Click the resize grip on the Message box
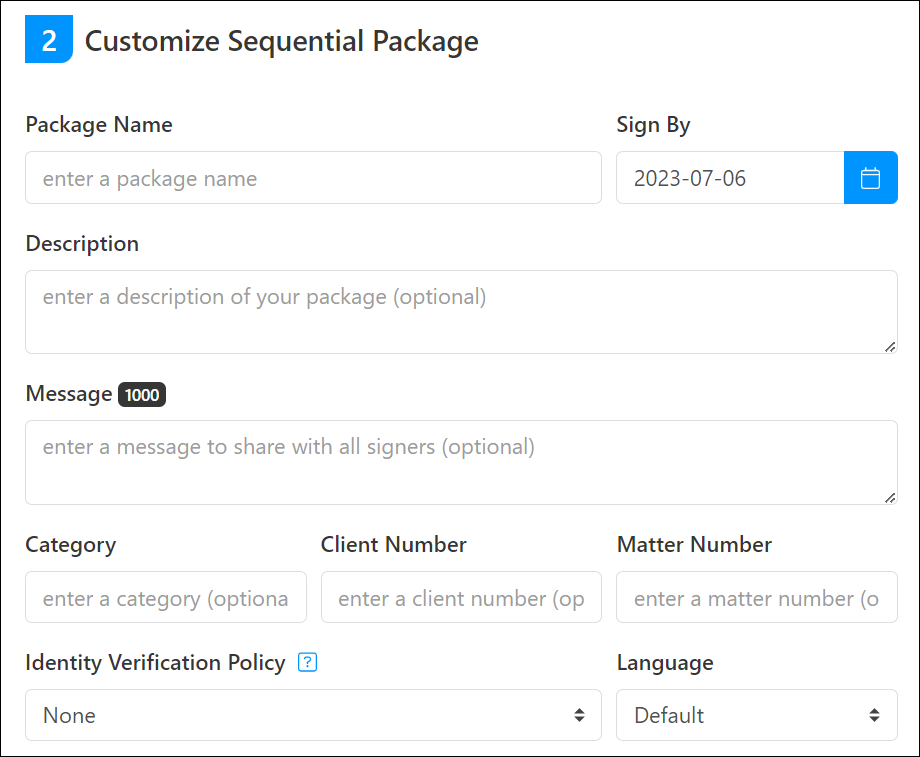Screen dimensions: 920x757 [x=889, y=497]
